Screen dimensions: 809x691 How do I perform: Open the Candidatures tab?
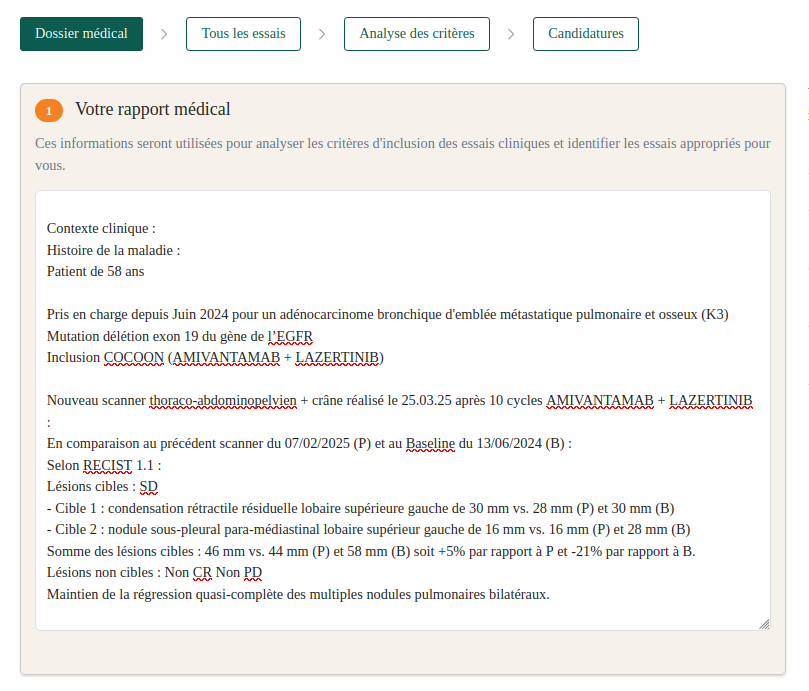(585, 34)
